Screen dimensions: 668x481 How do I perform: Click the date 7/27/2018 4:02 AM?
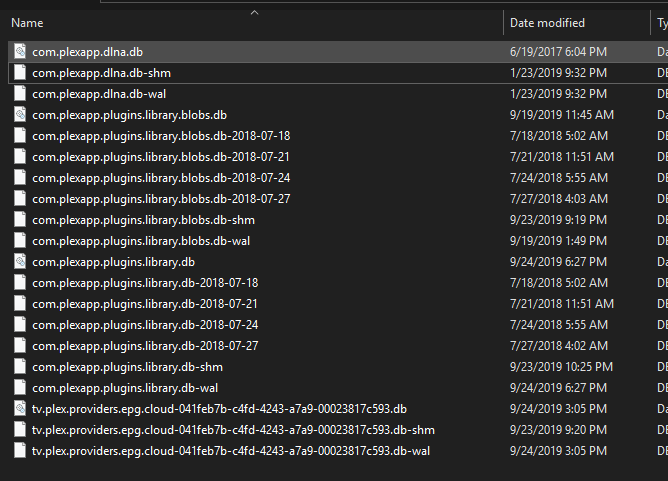(559, 346)
